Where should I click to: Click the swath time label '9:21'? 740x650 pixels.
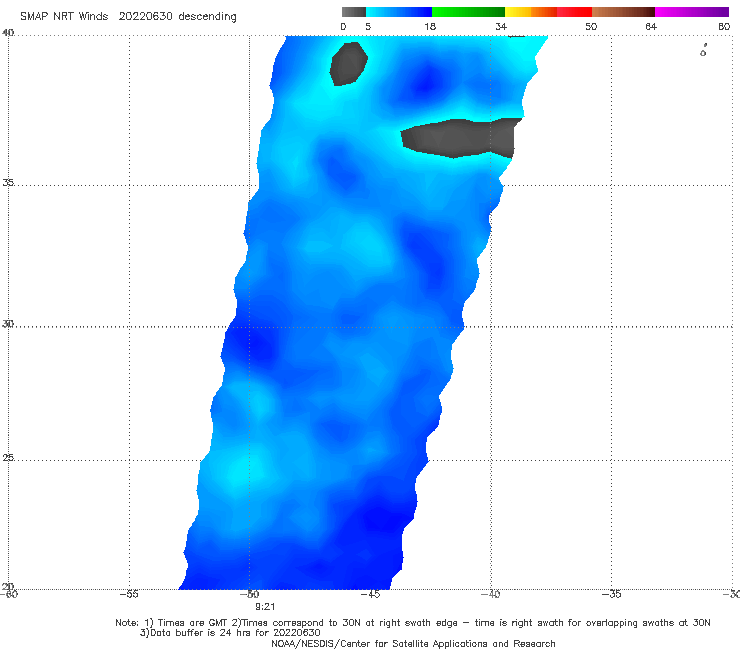pyautogui.click(x=265, y=607)
